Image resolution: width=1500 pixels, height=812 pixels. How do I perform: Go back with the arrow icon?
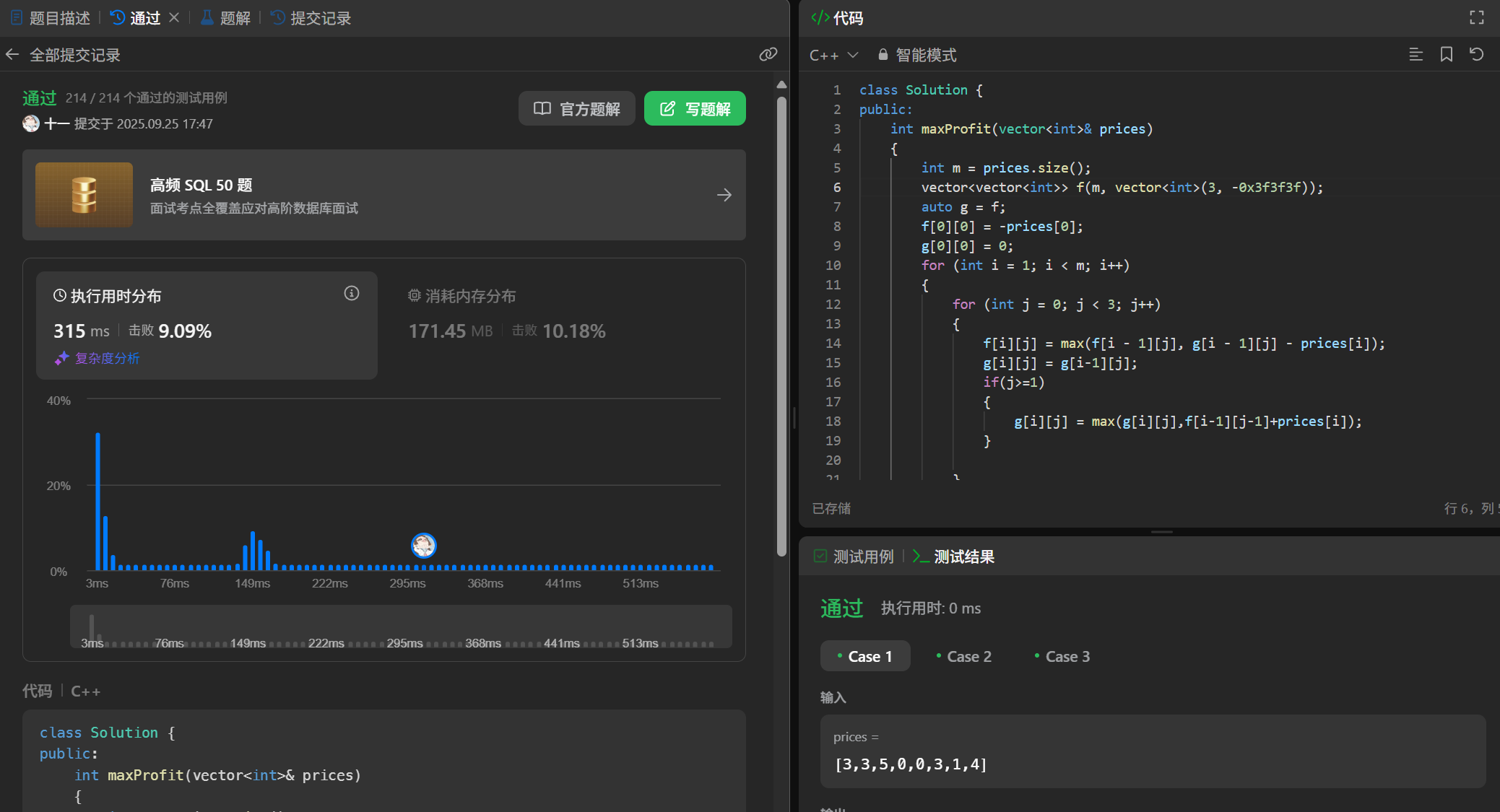12,55
